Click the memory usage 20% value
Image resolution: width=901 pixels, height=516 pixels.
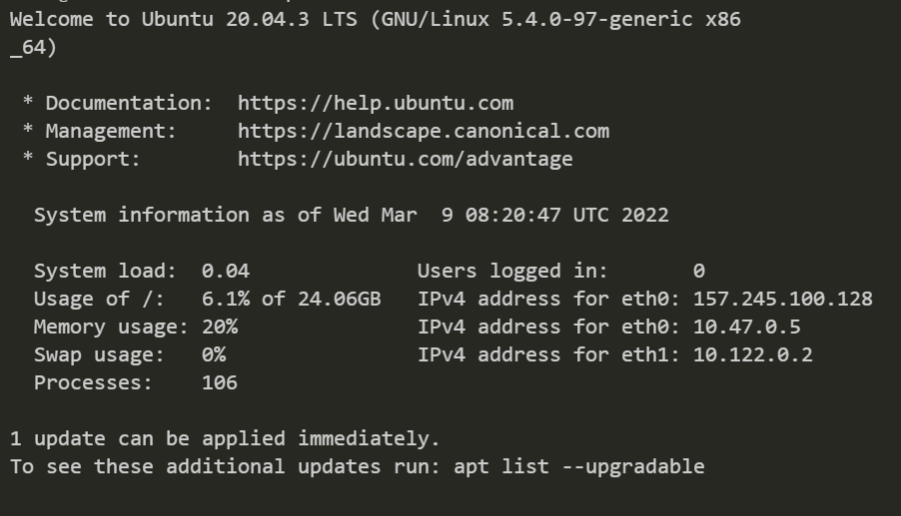pyautogui.click(x=220, y=327)
